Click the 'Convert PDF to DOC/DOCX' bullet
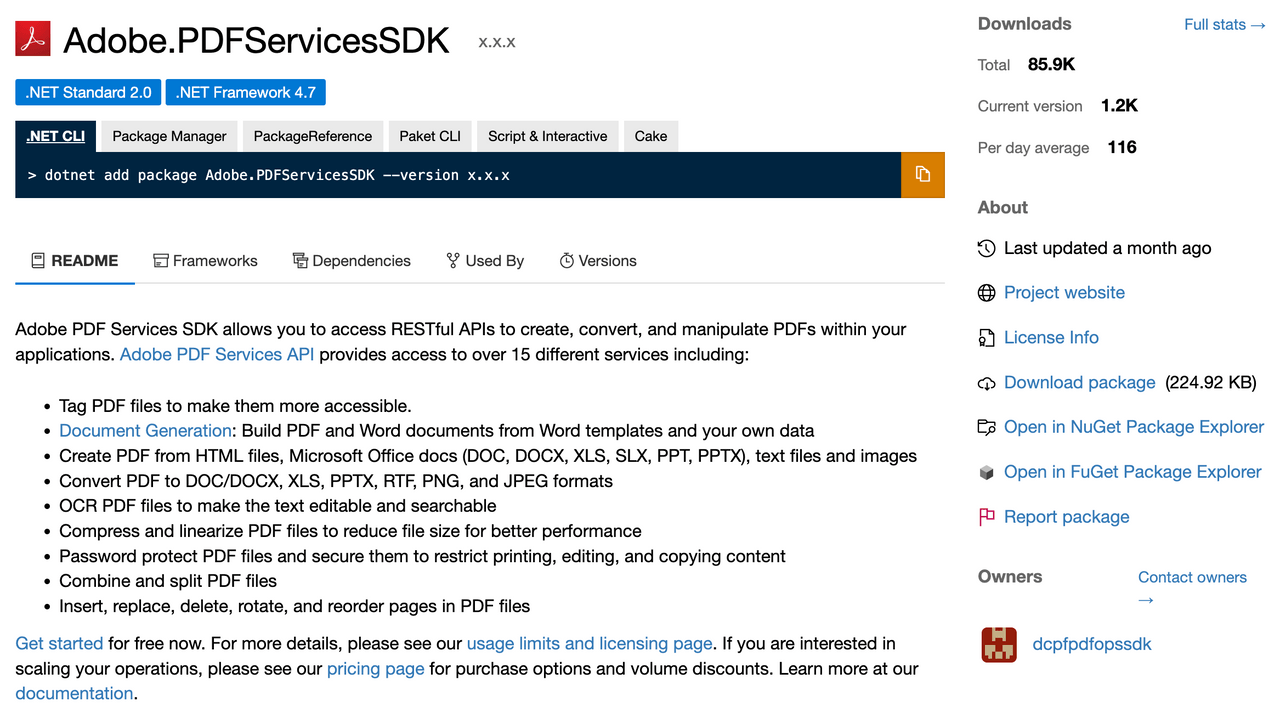The width and height of the screenshot is (1280, 712). click(336, 481)
